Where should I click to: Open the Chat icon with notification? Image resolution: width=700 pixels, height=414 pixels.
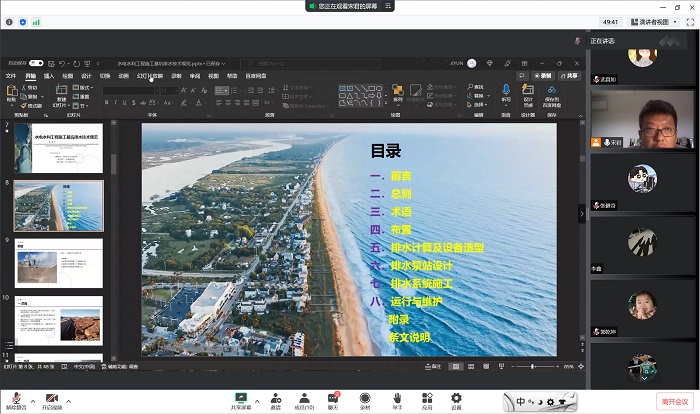334,398
